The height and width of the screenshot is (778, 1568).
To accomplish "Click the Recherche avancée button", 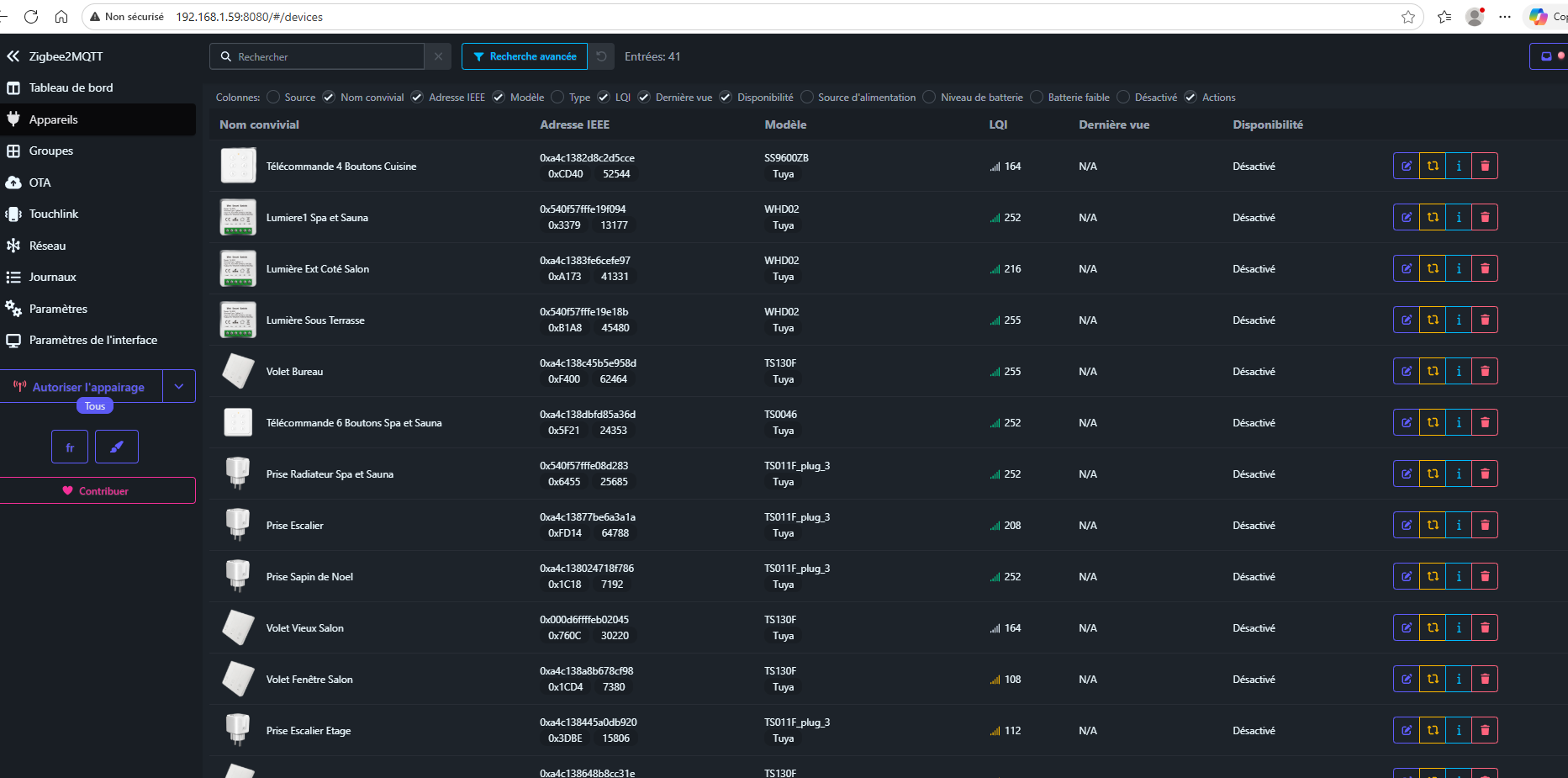I will click(x=525, y=57).
